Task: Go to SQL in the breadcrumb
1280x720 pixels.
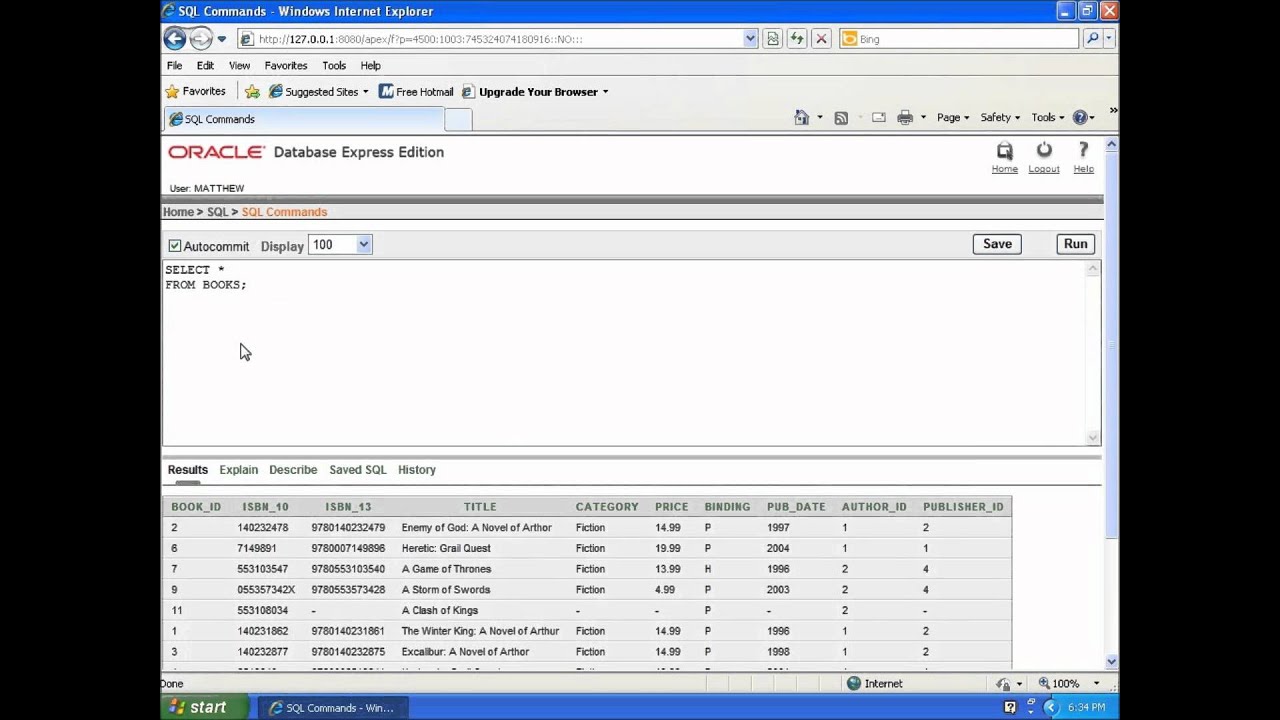Action: 218,212
